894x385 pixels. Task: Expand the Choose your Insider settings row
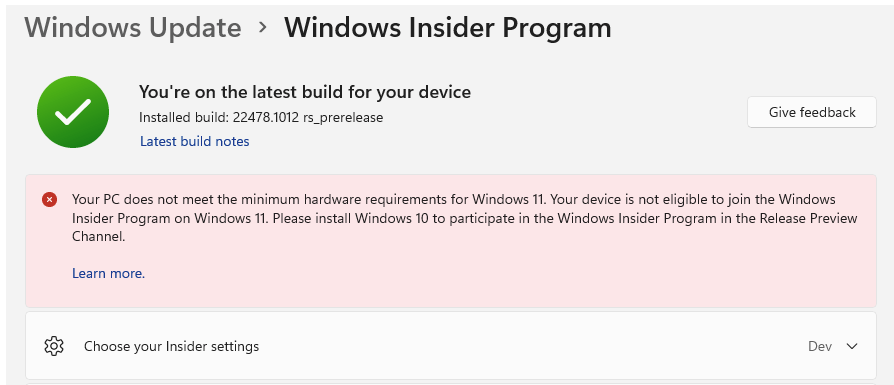point(450,346)
